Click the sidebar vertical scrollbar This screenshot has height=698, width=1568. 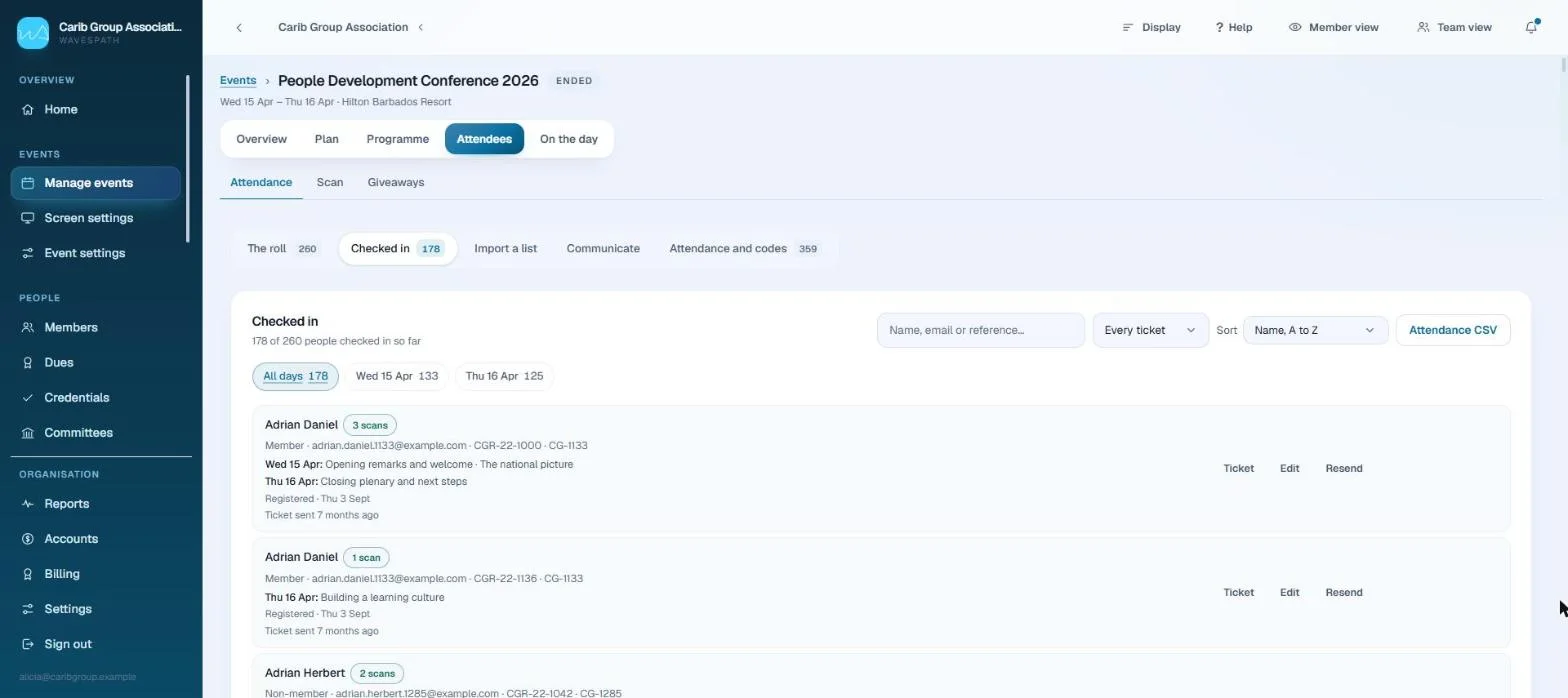[x=187, y=158]
